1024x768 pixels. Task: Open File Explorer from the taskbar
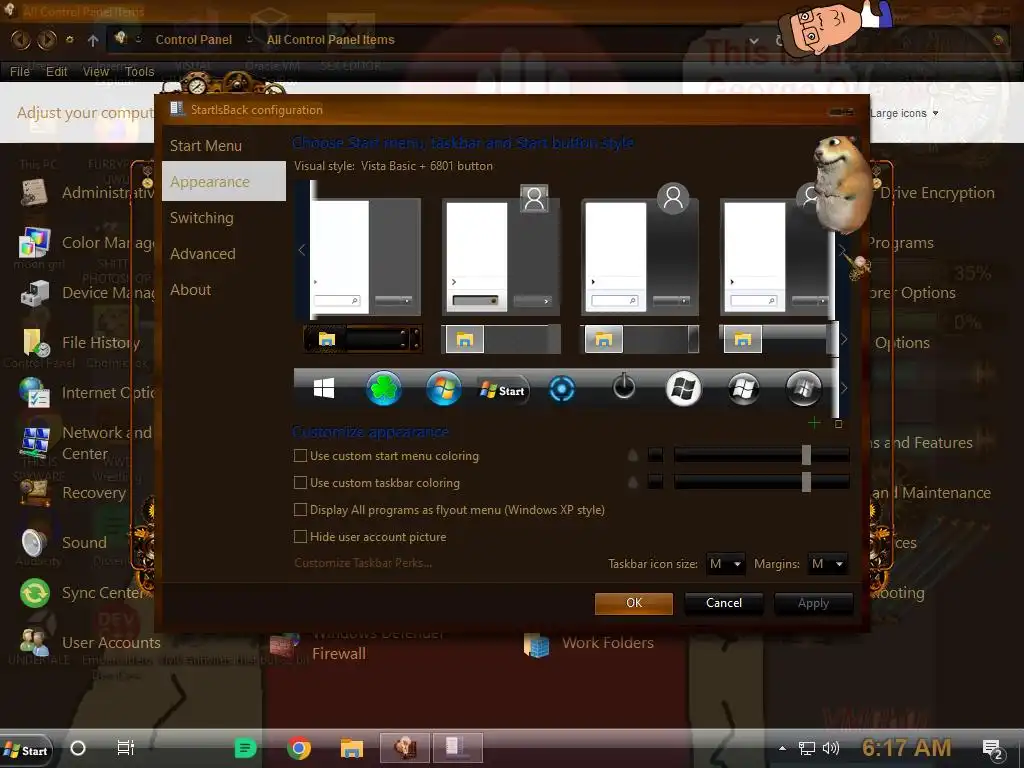(351, 748)
